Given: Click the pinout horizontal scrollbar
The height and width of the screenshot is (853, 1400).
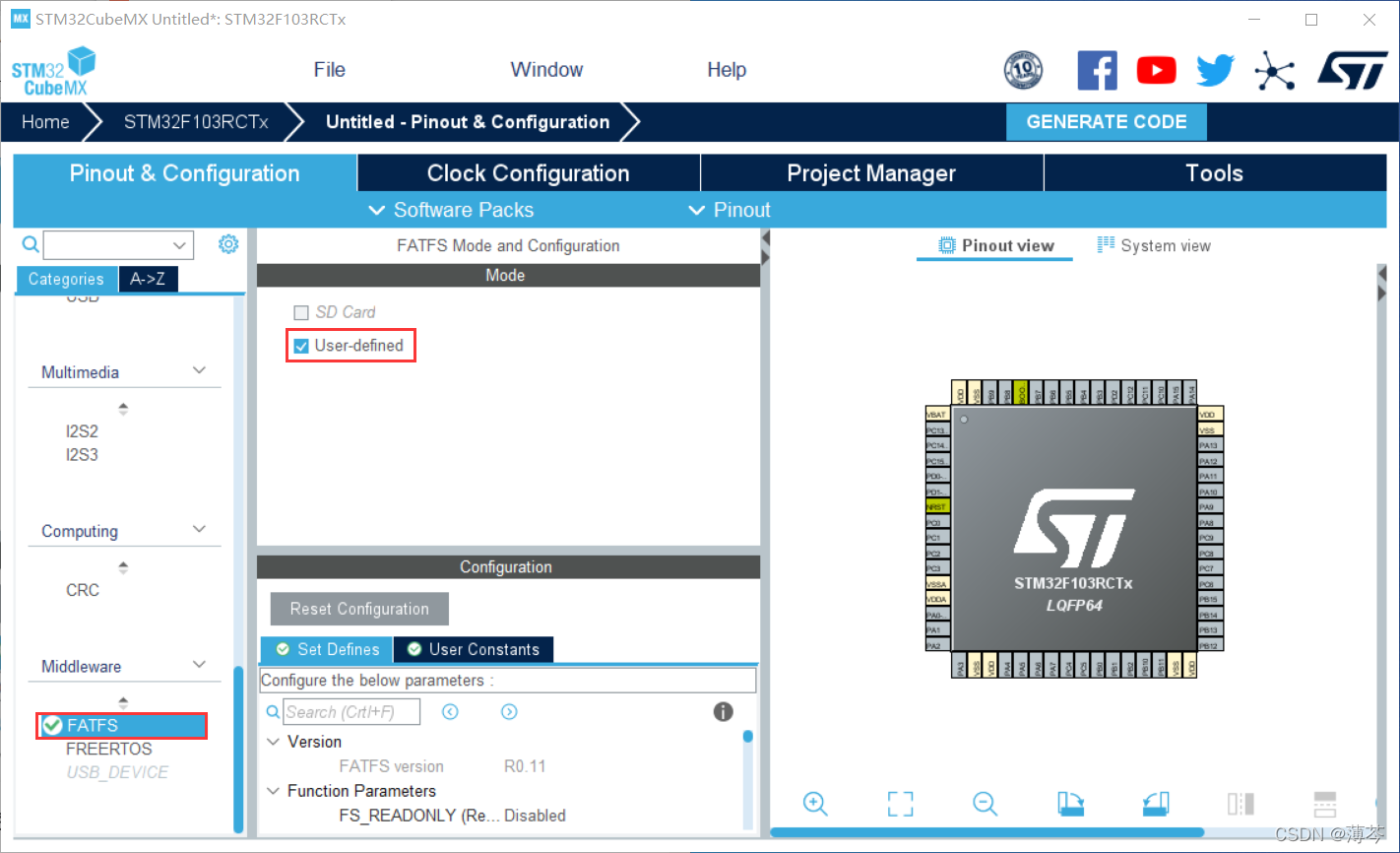Looking at the screenshot, I should click(x=986, y=832).
